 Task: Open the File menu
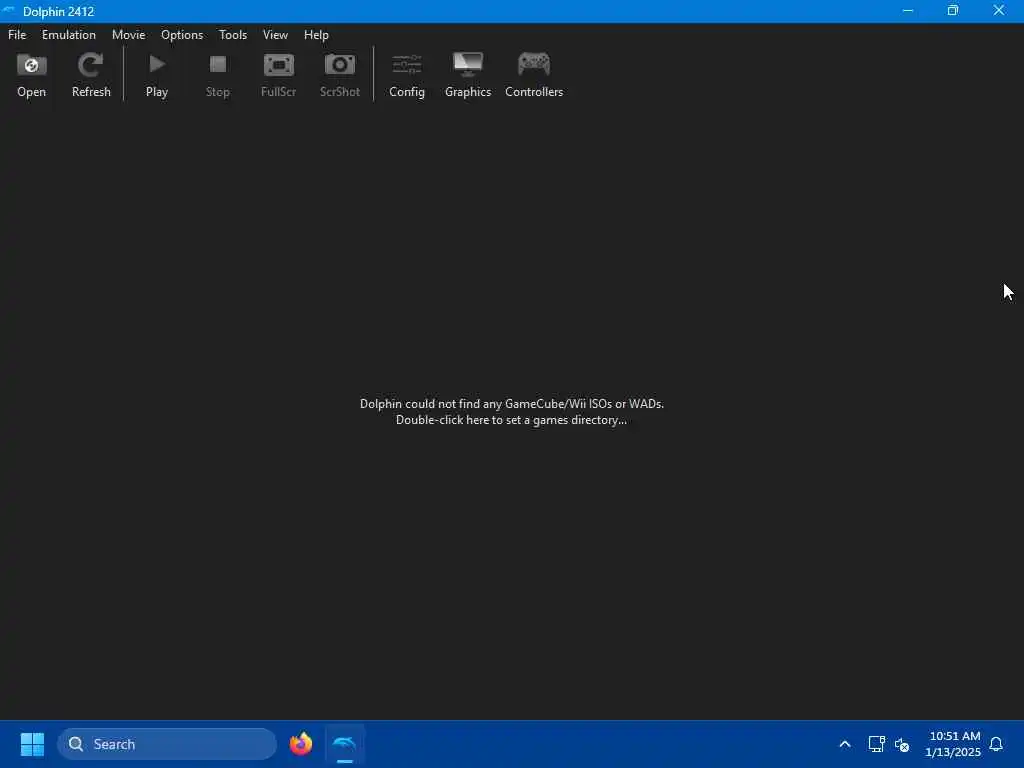point(17,35)
